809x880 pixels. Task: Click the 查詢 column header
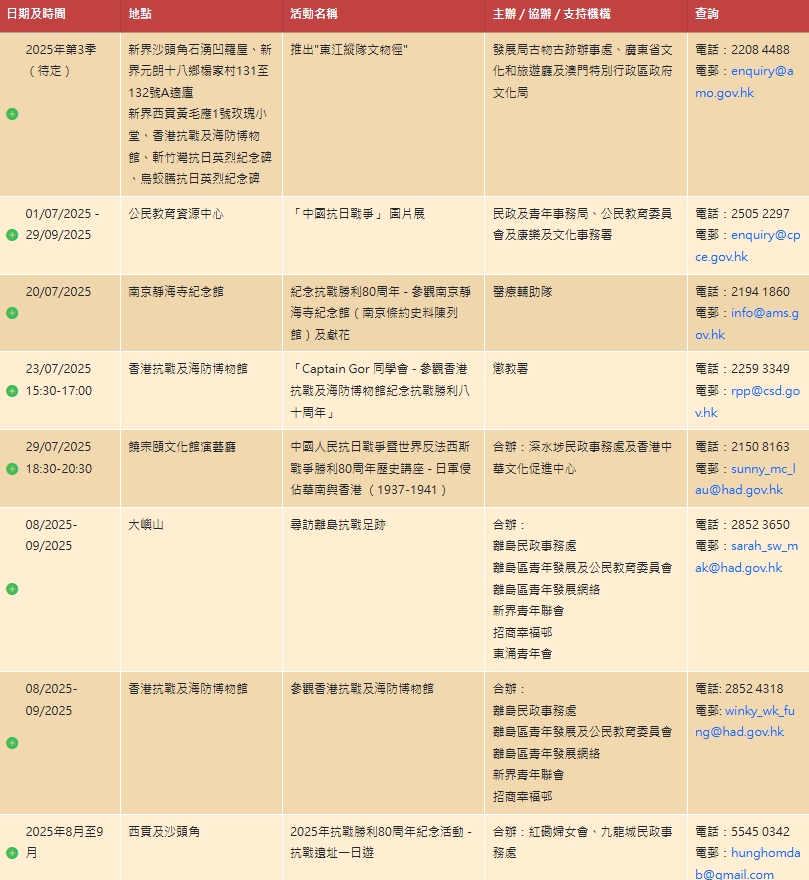(707, 15)
